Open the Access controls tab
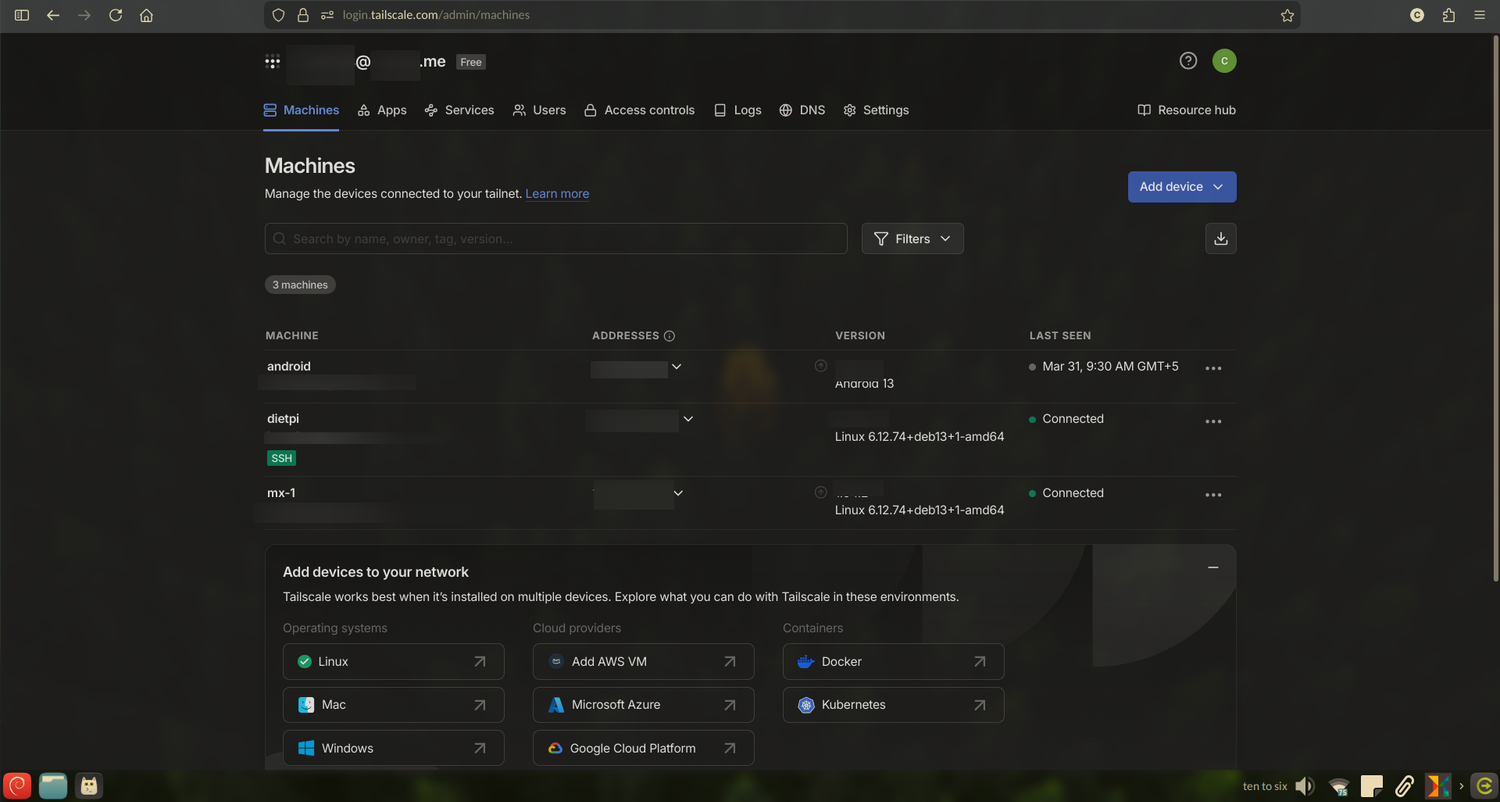 click(639, 110)
